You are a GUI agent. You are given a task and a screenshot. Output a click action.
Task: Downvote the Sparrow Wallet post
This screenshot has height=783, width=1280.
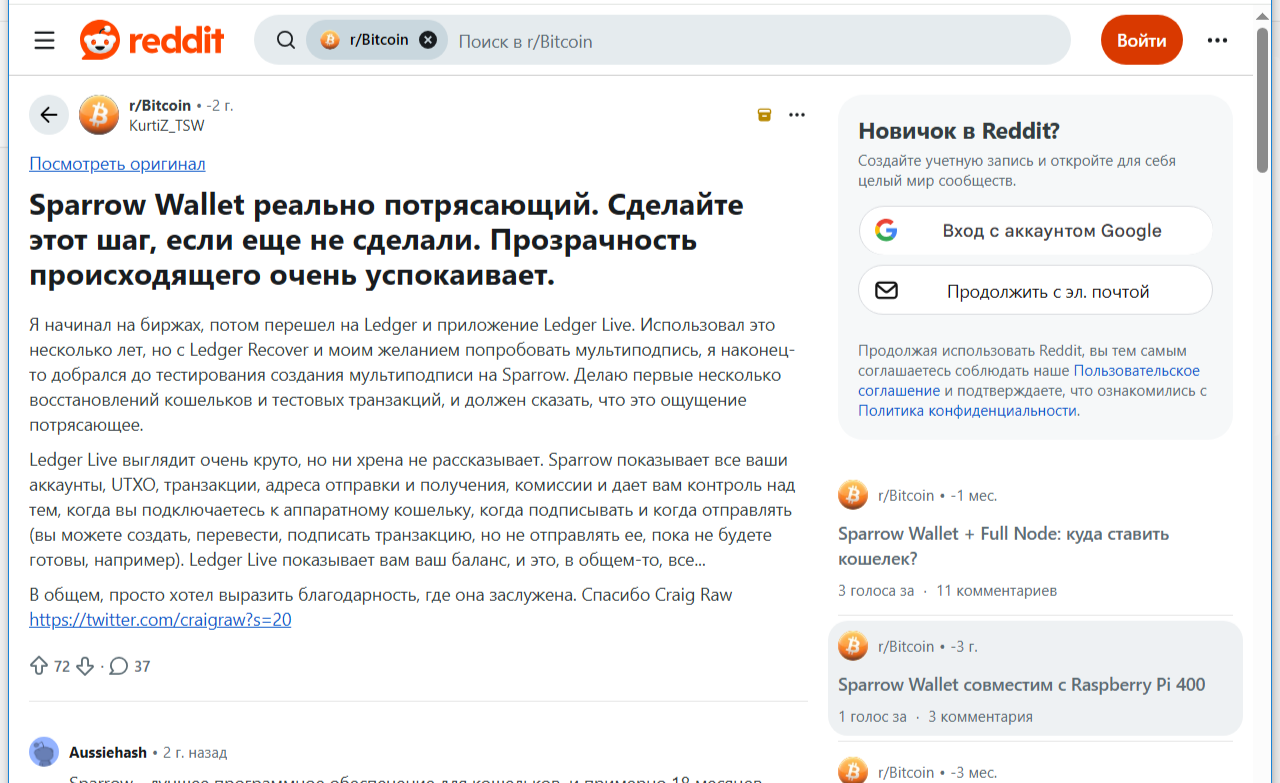(x=84, y=665)
